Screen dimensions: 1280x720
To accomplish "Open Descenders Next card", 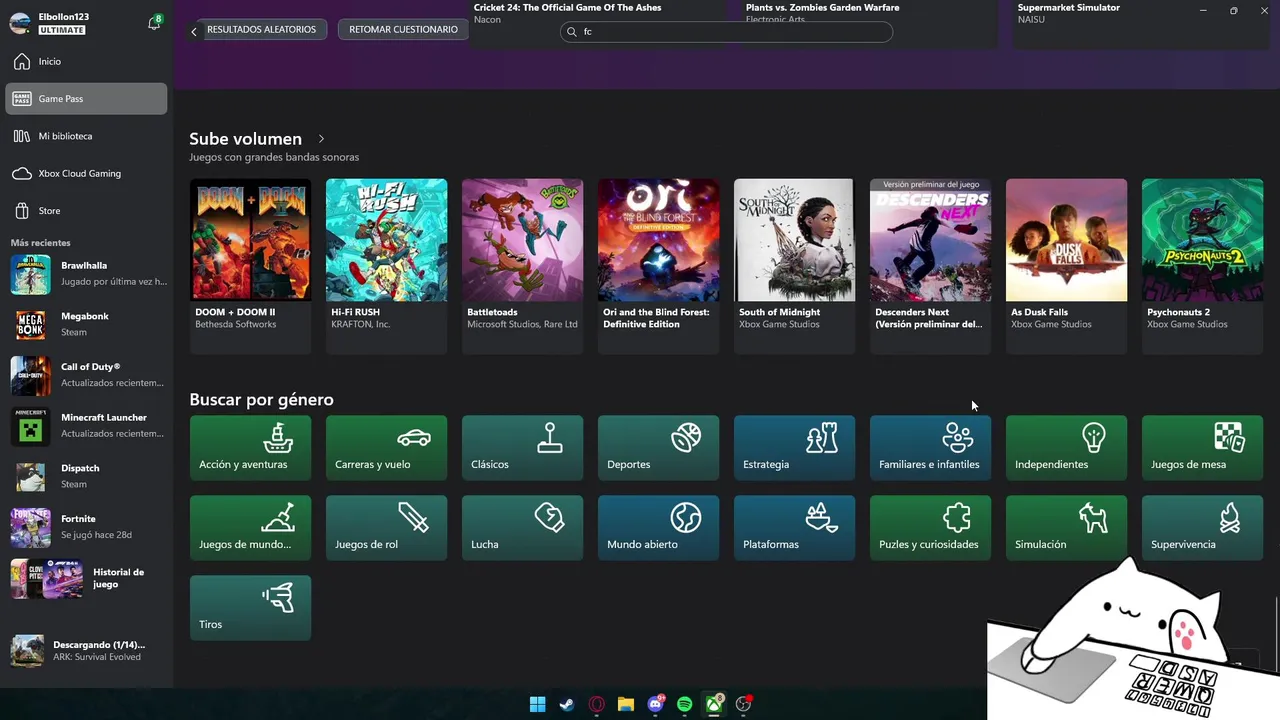I will (x=930, y=266).
